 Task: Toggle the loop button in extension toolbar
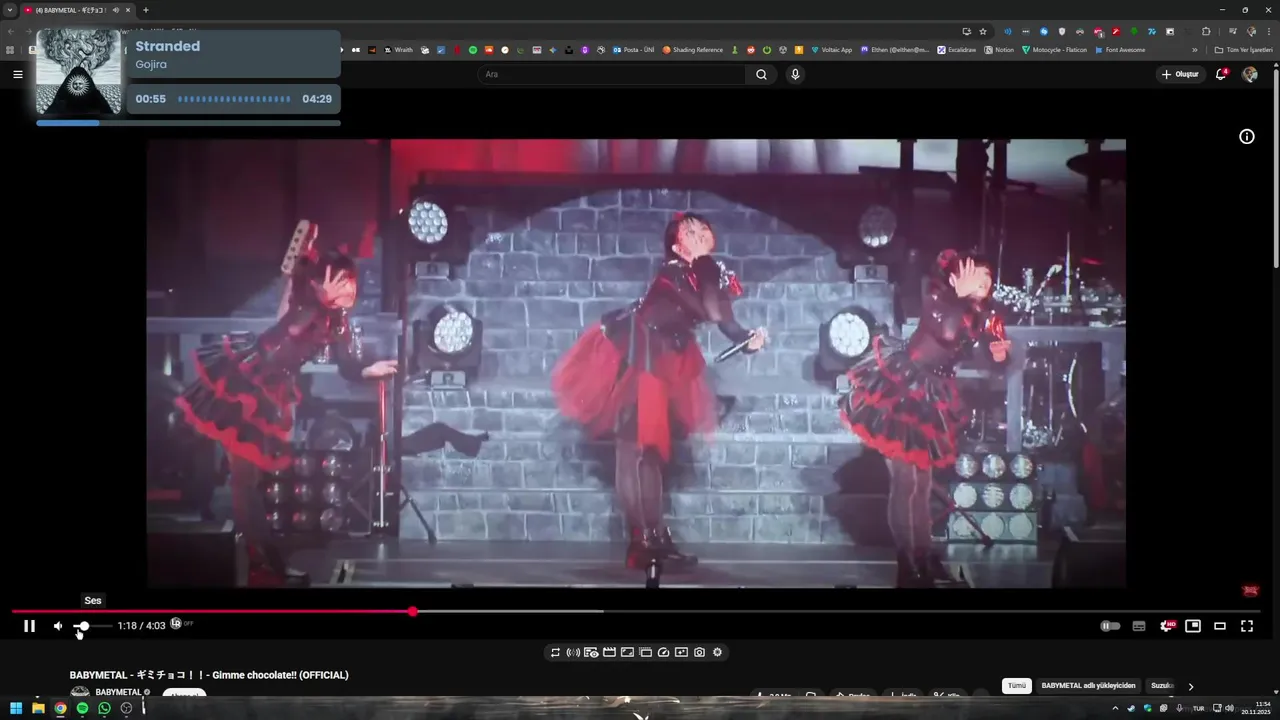coord(555,652)
